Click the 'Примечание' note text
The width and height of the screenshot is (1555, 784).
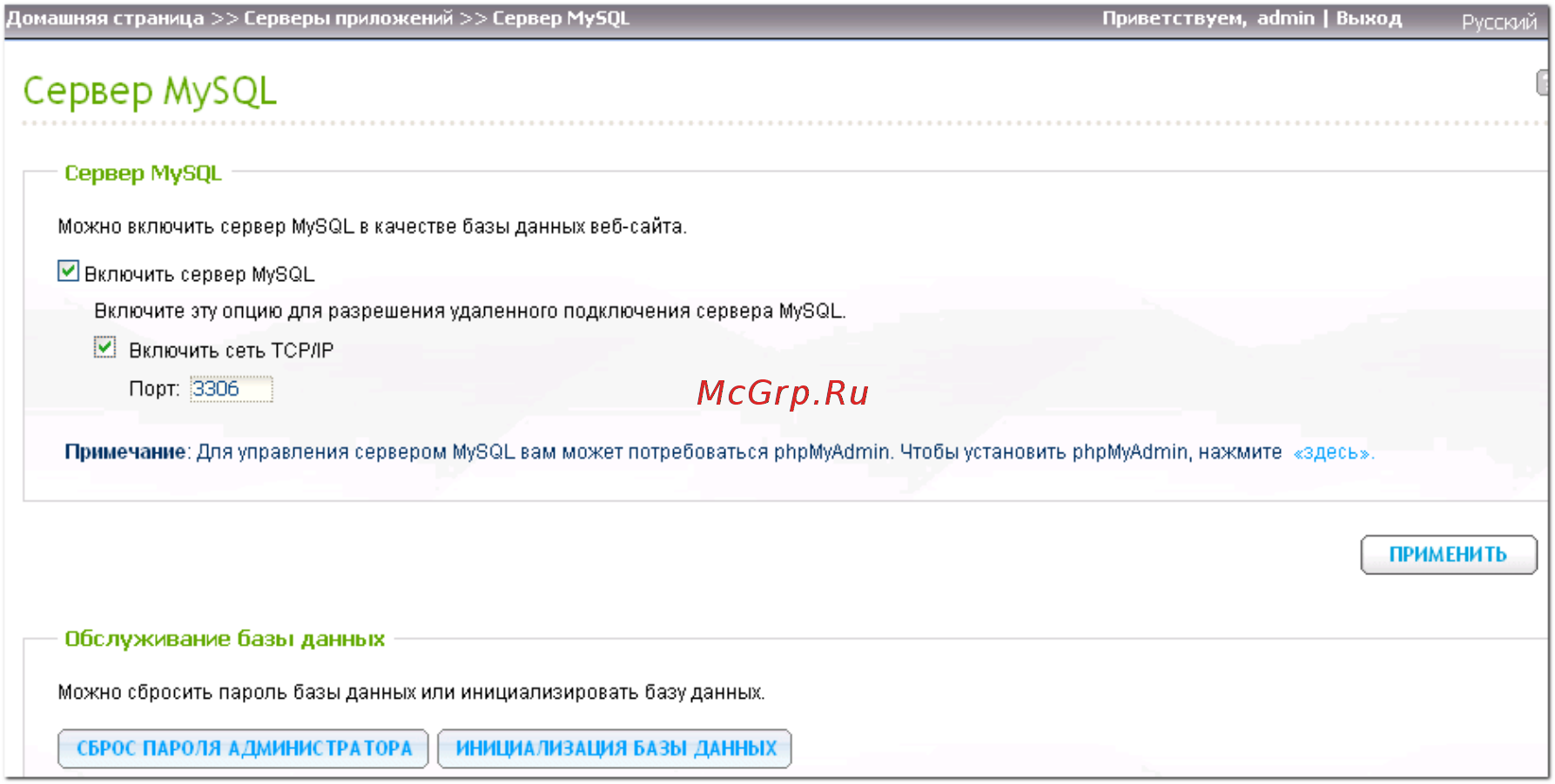click(x=125, y=452)
